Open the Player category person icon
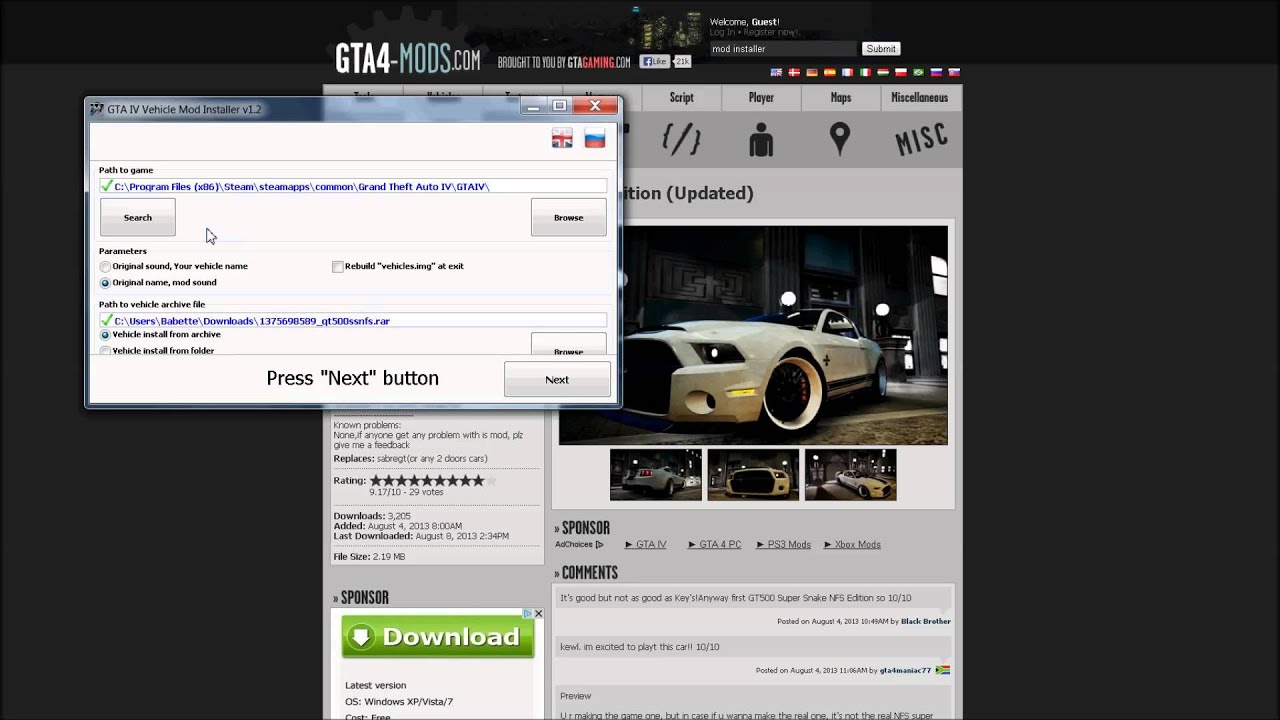1280x720 pixels. [x=761, y=140]
